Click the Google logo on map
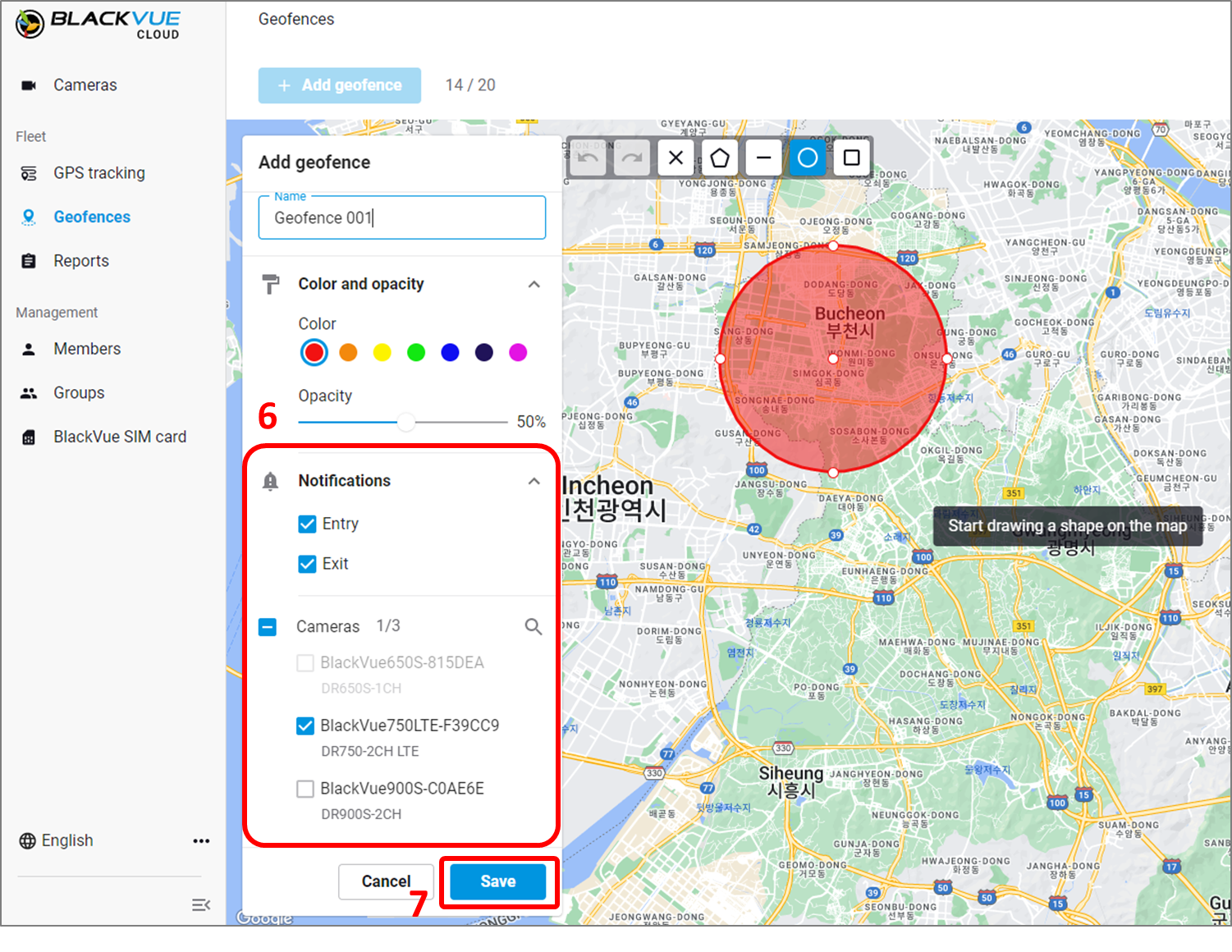This screenshot has height=952, width=1232. coord(264,918)
